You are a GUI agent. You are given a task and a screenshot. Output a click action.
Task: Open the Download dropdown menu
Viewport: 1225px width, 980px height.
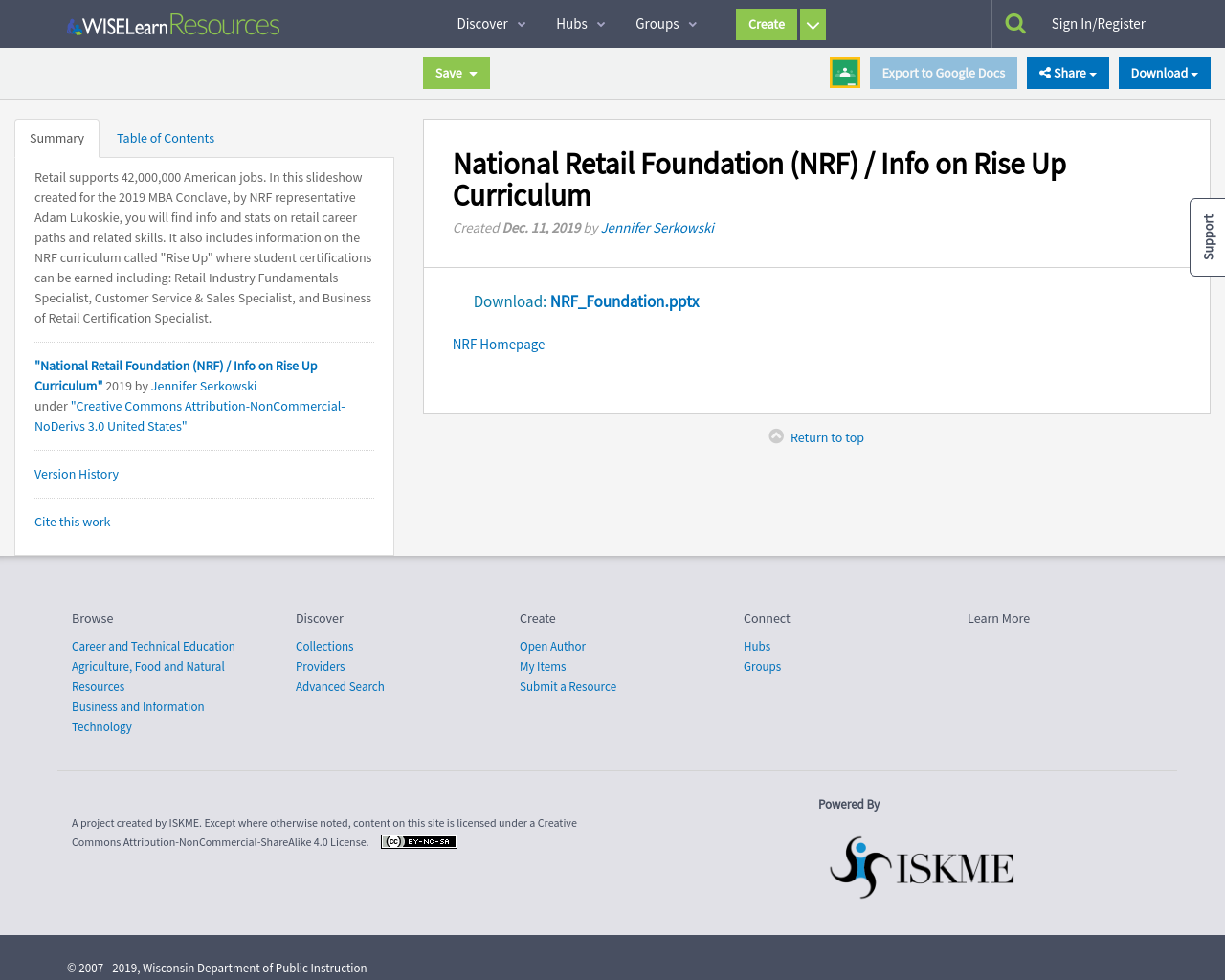(x=1164, y=73)
